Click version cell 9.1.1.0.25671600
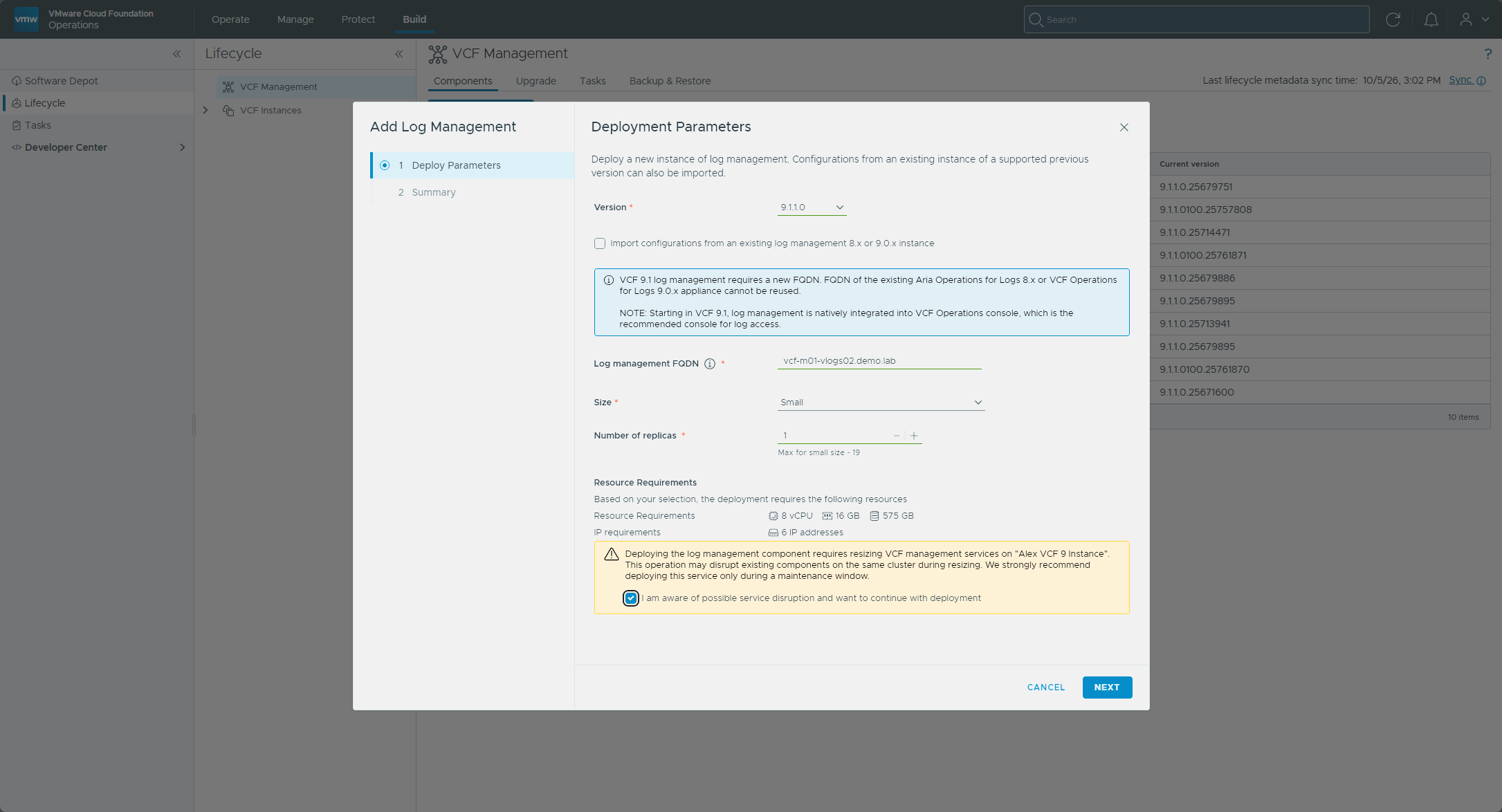This screenshot has height=812, width=1502. [1196, 392]
